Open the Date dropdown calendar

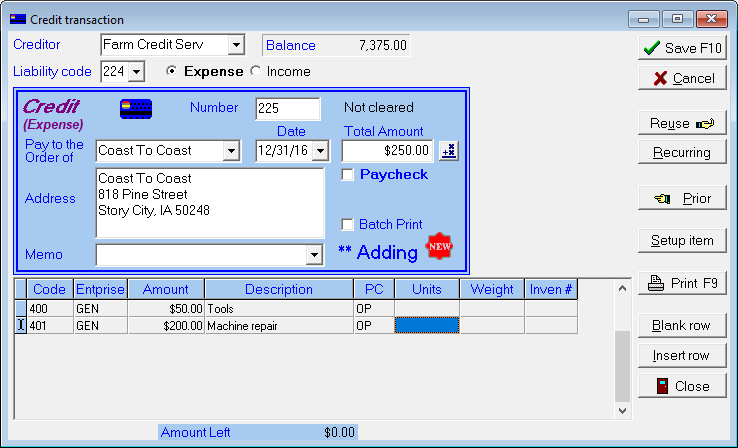(320, 150)
